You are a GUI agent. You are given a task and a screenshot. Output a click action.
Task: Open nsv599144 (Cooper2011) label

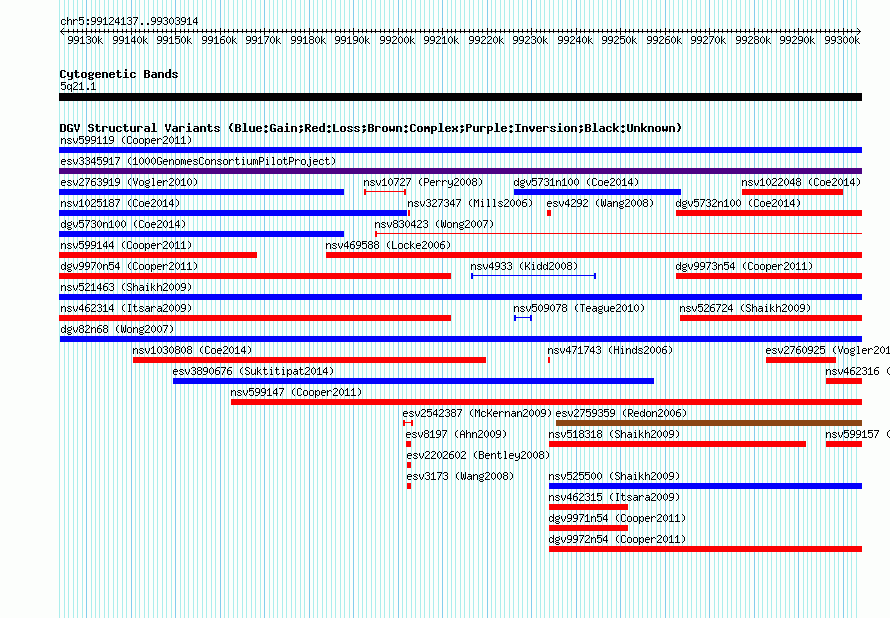pyautogui.click(x=126, y=245)
